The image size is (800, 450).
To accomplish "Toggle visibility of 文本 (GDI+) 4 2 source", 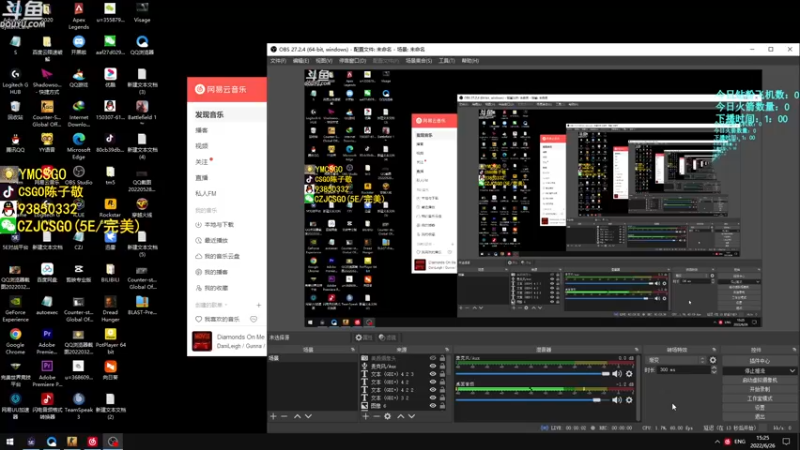I will click(x=433, y=382).
